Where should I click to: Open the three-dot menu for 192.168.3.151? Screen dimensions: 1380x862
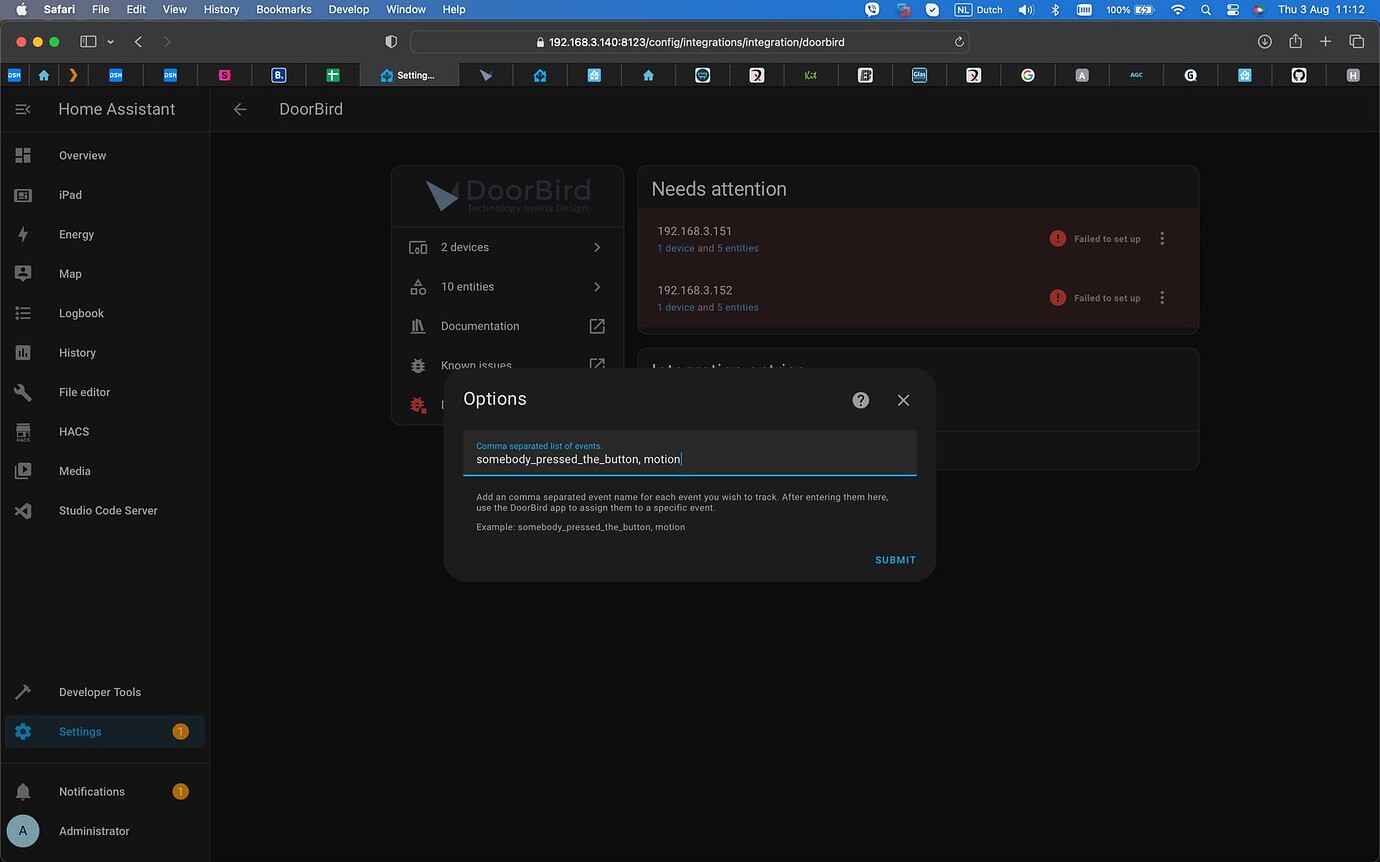(x=1161, y=238)
